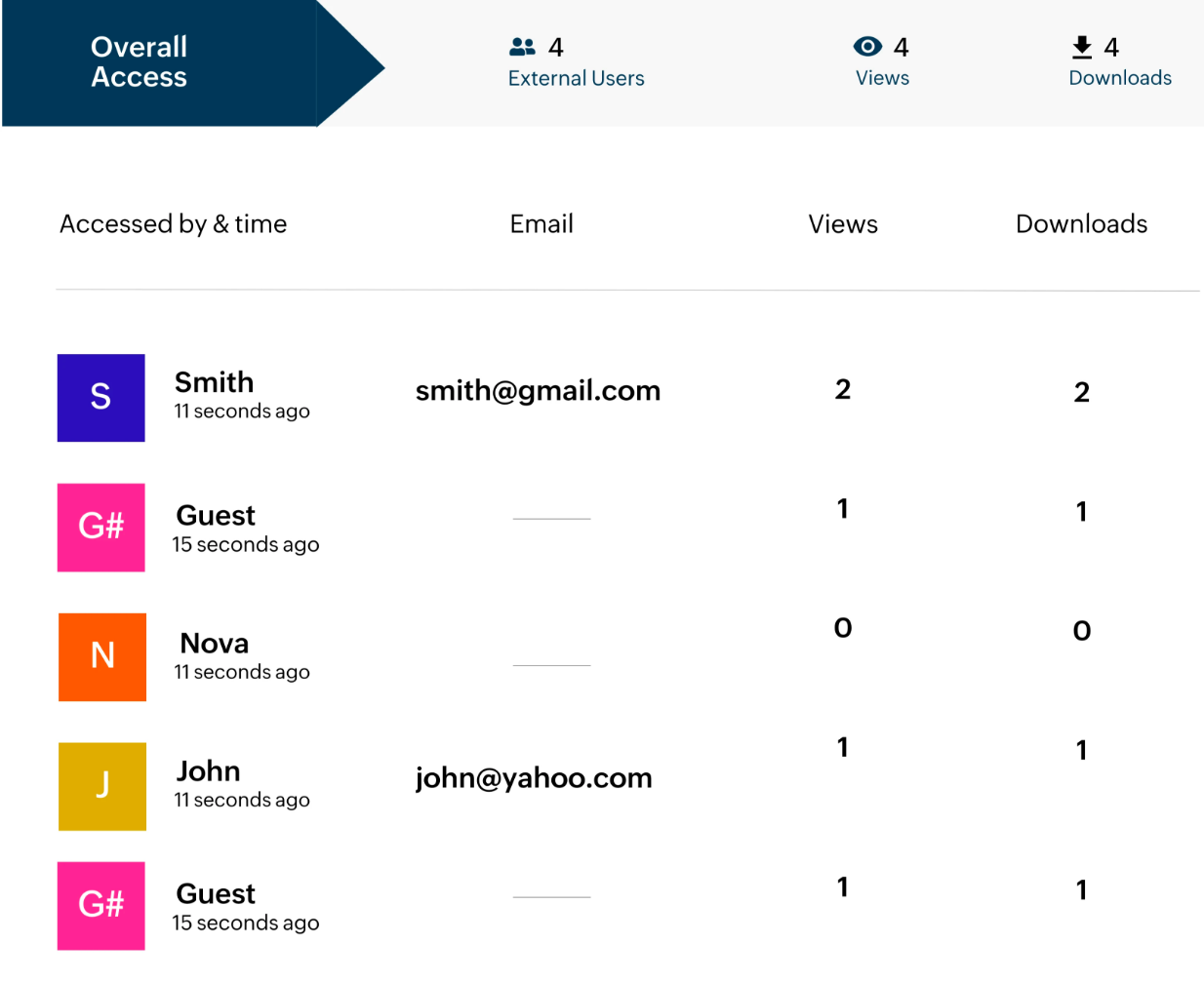The width and height of the screenshot is (1204, 983).
Task: Click the External Users summary label
Action: pos(576,79)
